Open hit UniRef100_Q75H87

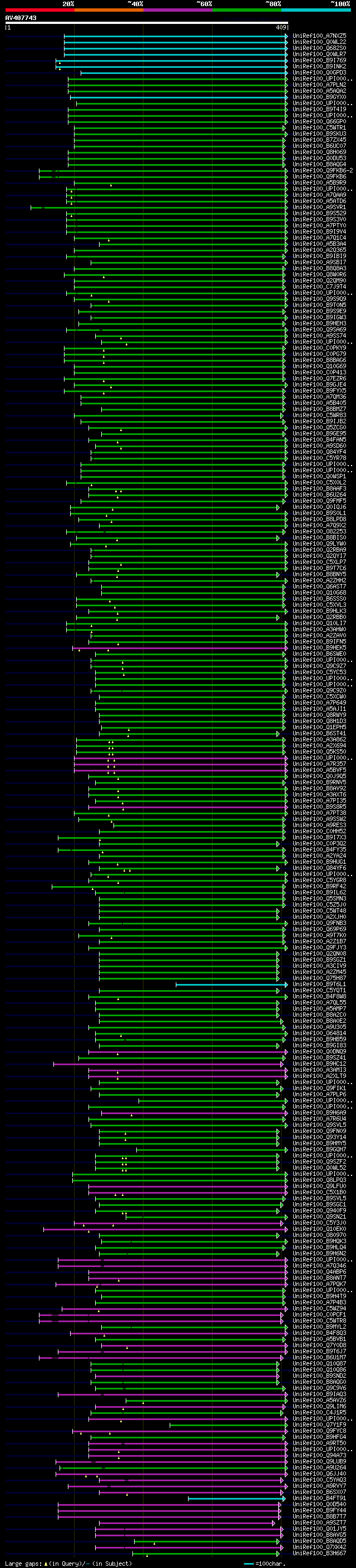coord(319,977)
